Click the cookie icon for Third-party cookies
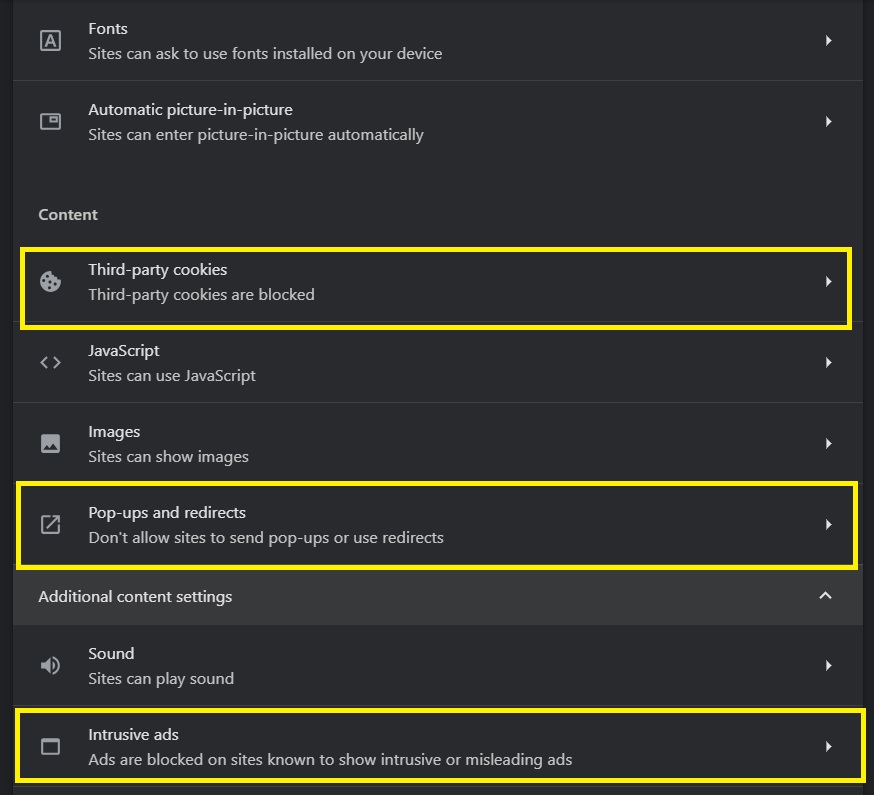This screenshot has width=874, height=795. coord(50,282)
